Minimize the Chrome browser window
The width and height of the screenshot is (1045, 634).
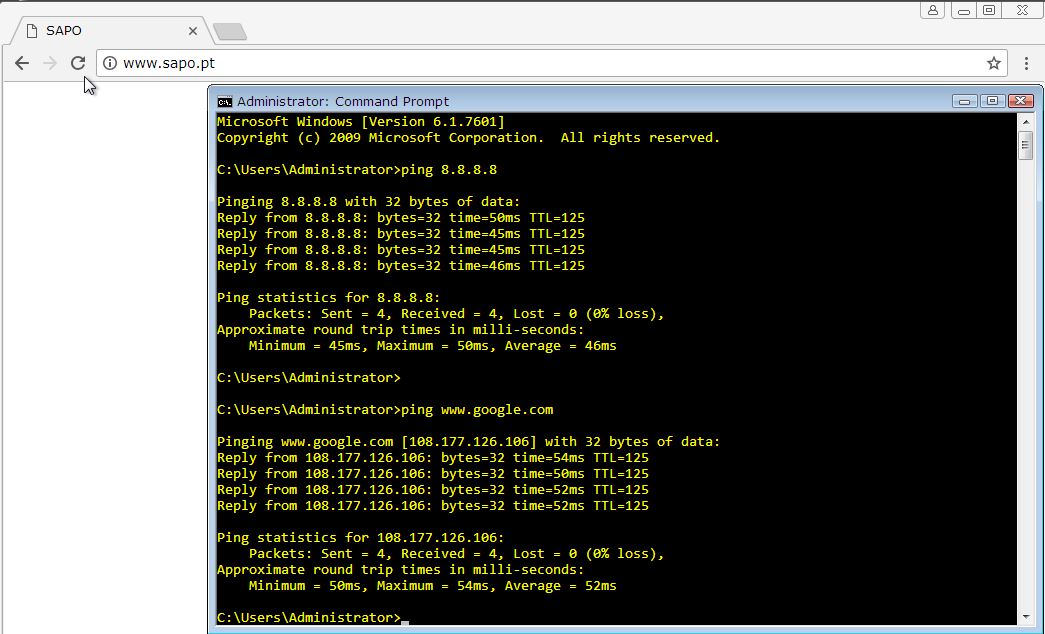click(x=963, y=10)
